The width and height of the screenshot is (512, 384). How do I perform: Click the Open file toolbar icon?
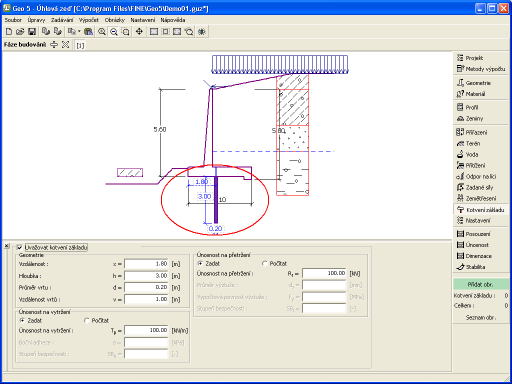click(20, 32)
